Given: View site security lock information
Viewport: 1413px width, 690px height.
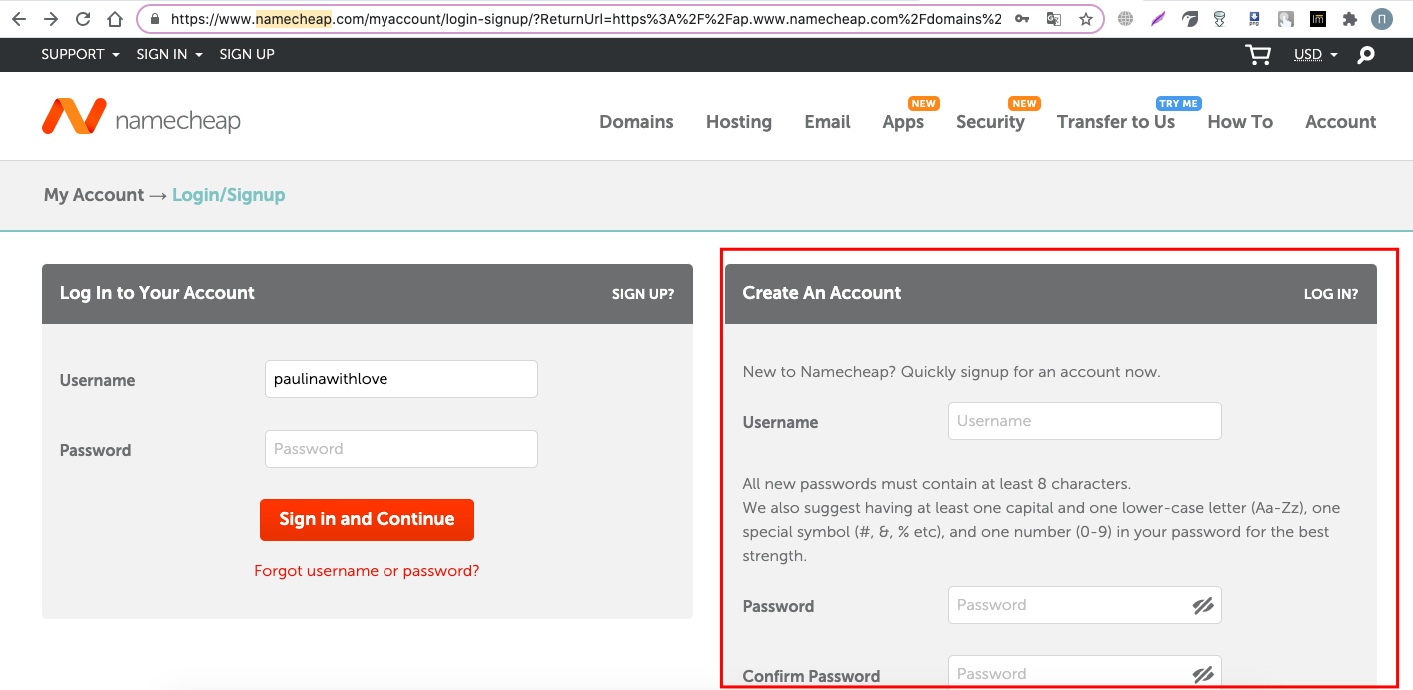Looking at the screenshot, I should (154, 19).
